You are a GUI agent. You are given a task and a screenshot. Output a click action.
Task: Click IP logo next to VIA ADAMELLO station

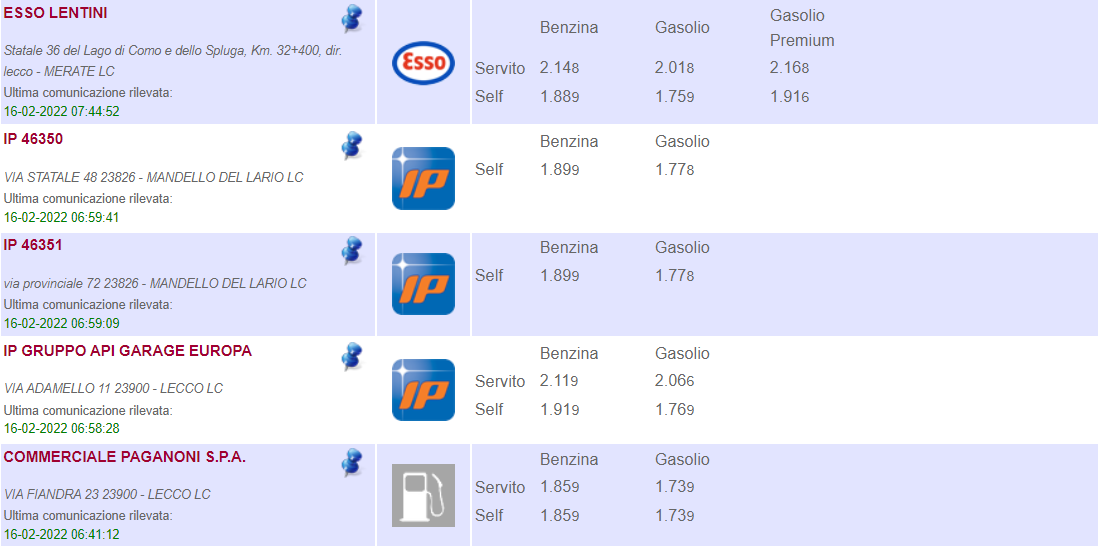point(423,390)
